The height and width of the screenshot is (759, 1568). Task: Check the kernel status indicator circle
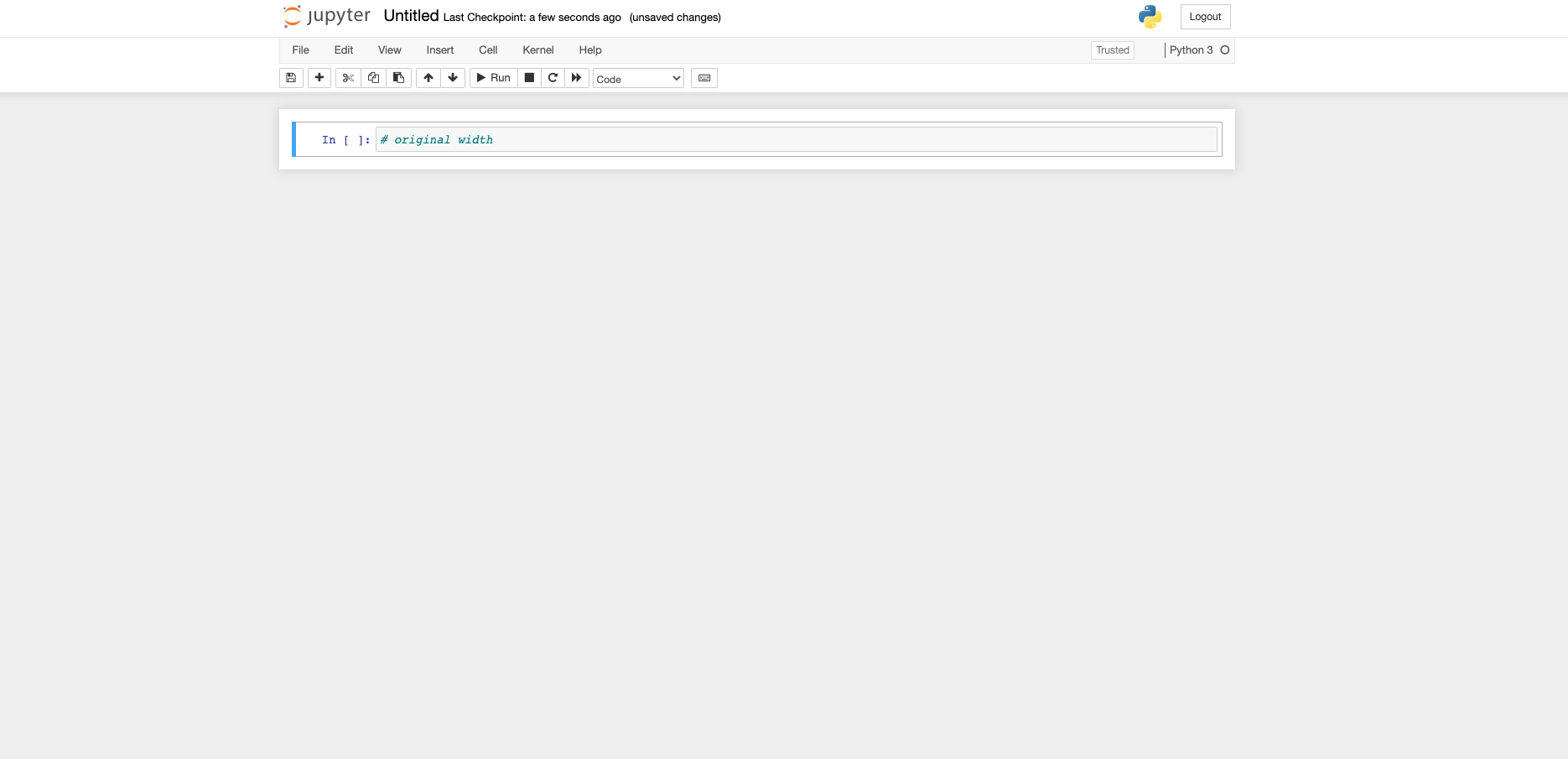point(1224,50)
